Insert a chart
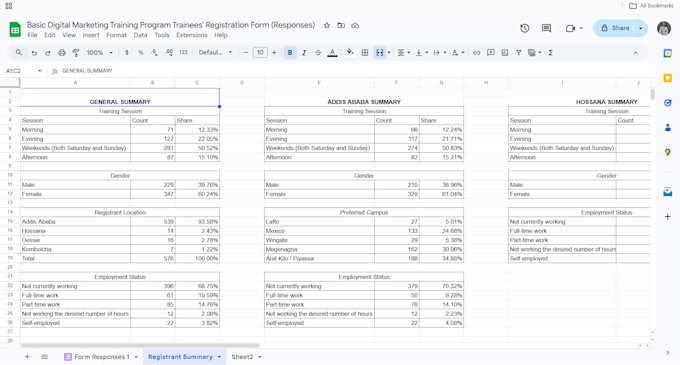This screenshot has height=365, width=680. (x=504, y=52)
